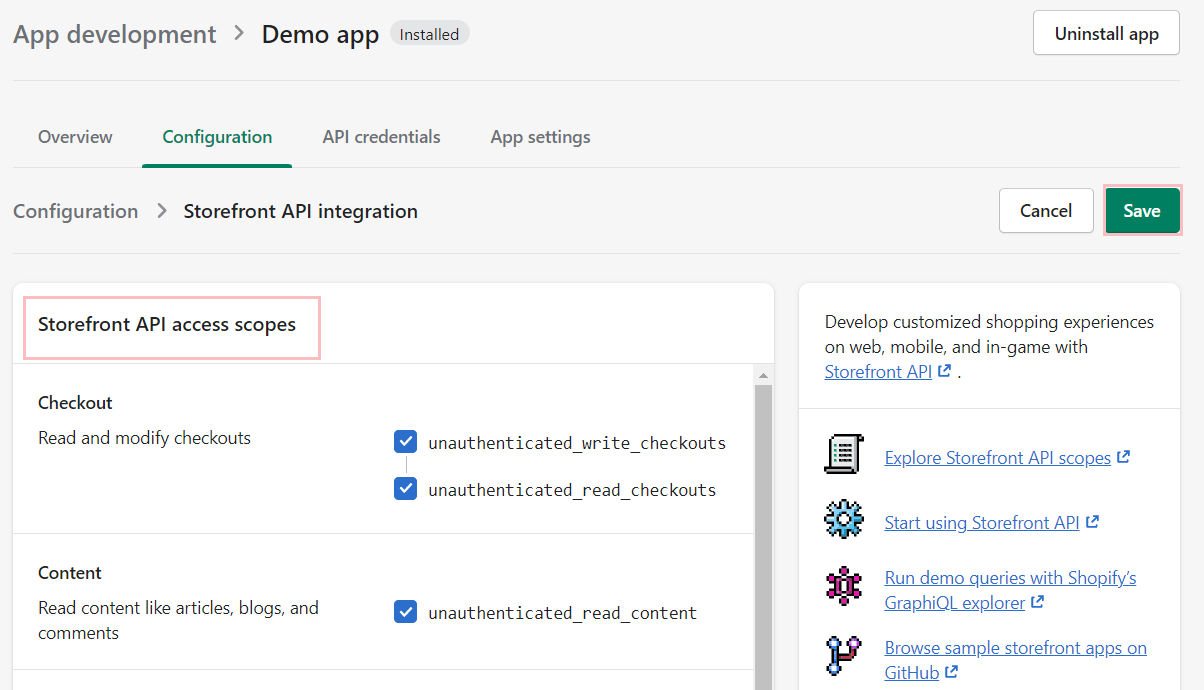Screen dimensions: 1204x690
Task: Click the scopes list scrollbar thumb
Action: pos(763,537)
